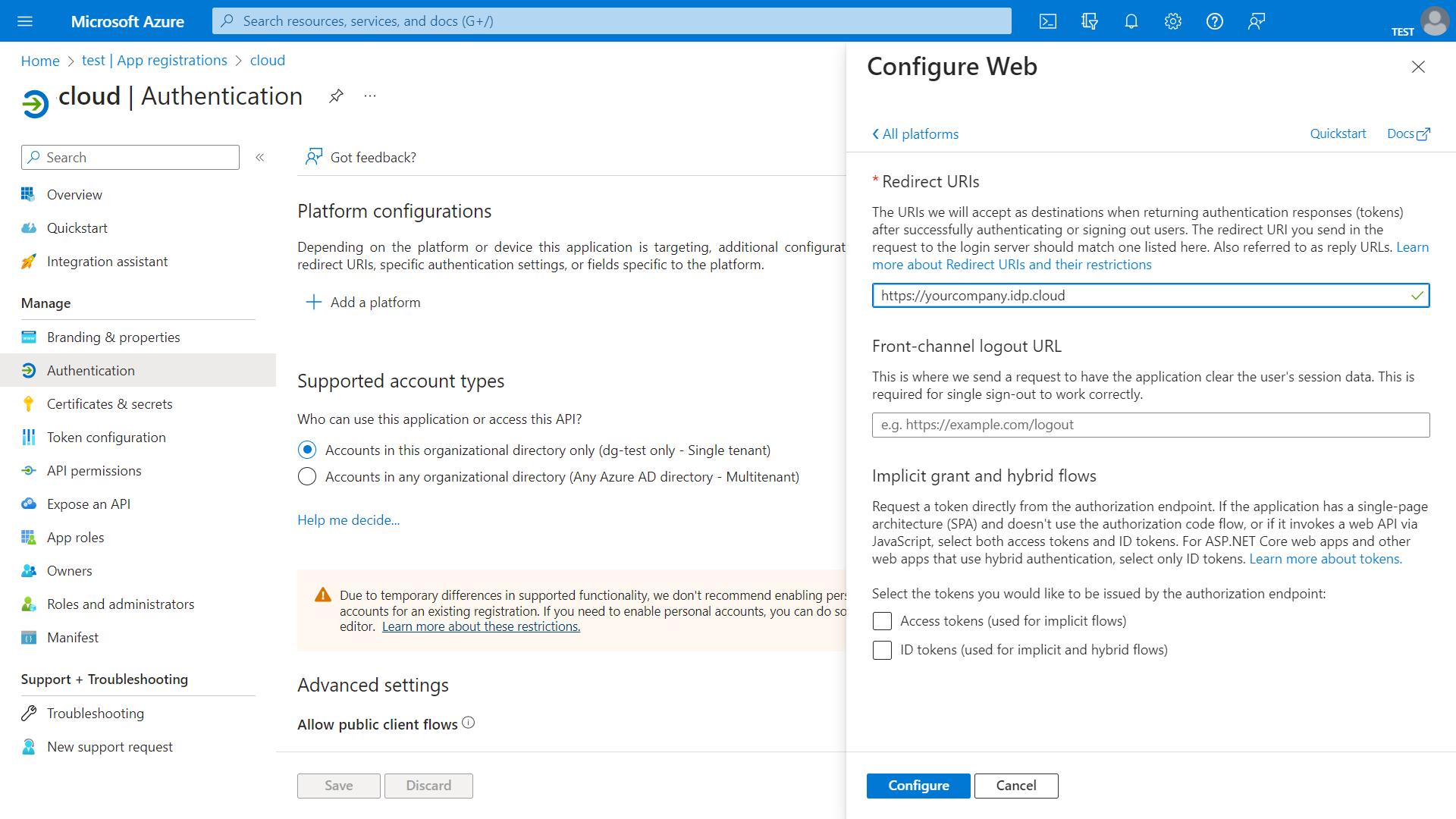Click the plus icon for Add a platform
The image size is (1456, 819).
tap(314, 302)
